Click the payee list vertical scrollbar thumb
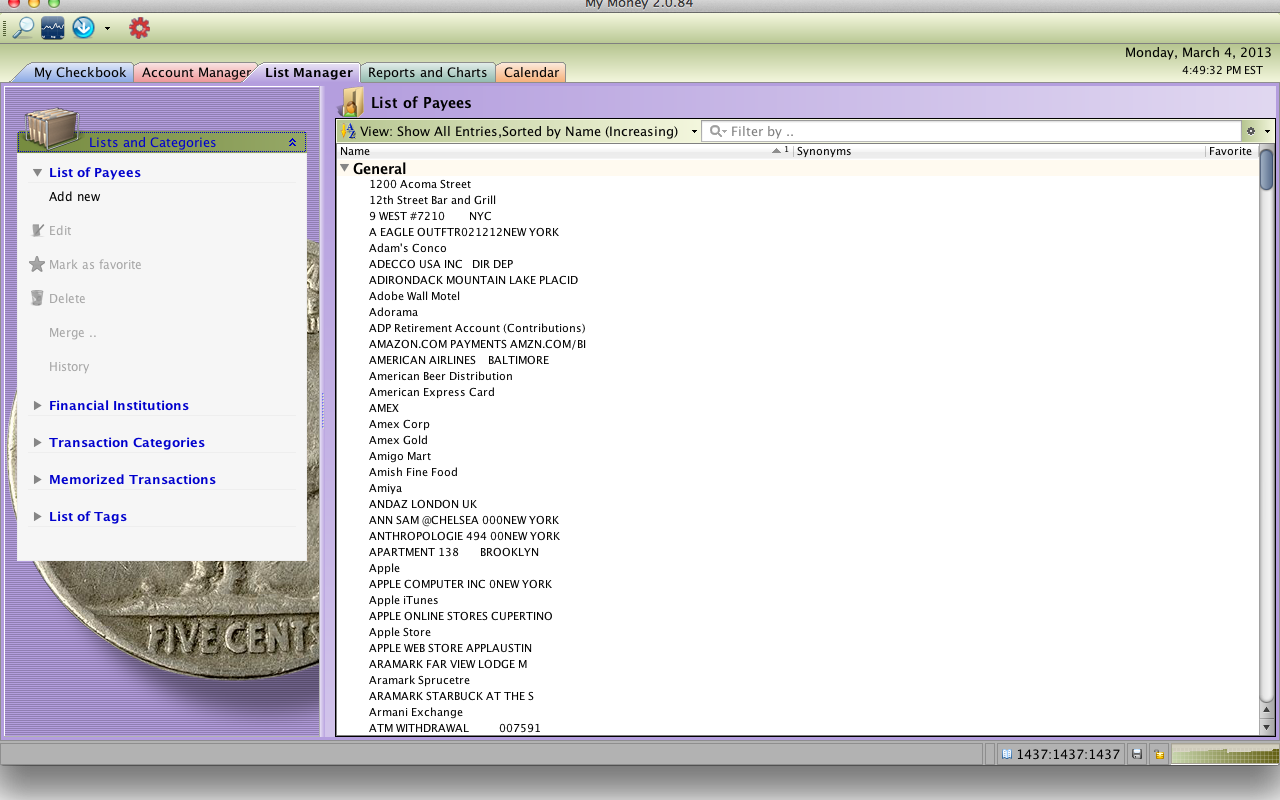This screenshot has width=1280, height=800. 1267,169
